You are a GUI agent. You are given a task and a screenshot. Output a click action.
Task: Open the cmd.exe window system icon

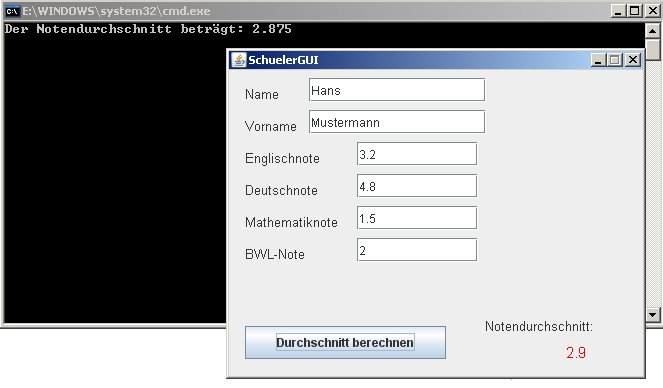click(12, 11)
